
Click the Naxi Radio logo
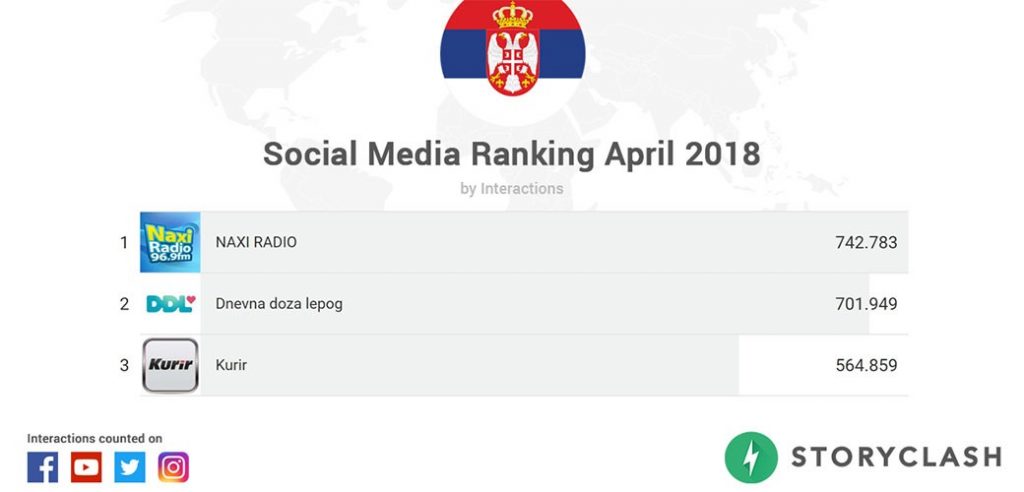[x=170, y=242]
